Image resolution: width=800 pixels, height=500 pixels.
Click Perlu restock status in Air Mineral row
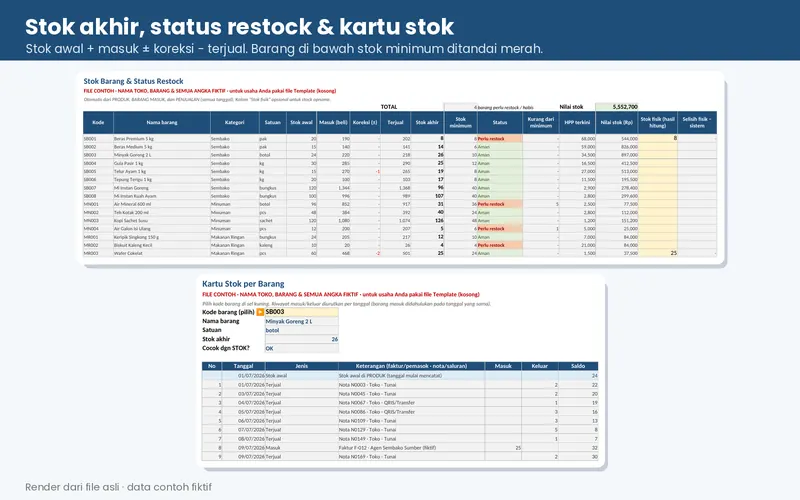pyautogui.click(x=499, y=204)
